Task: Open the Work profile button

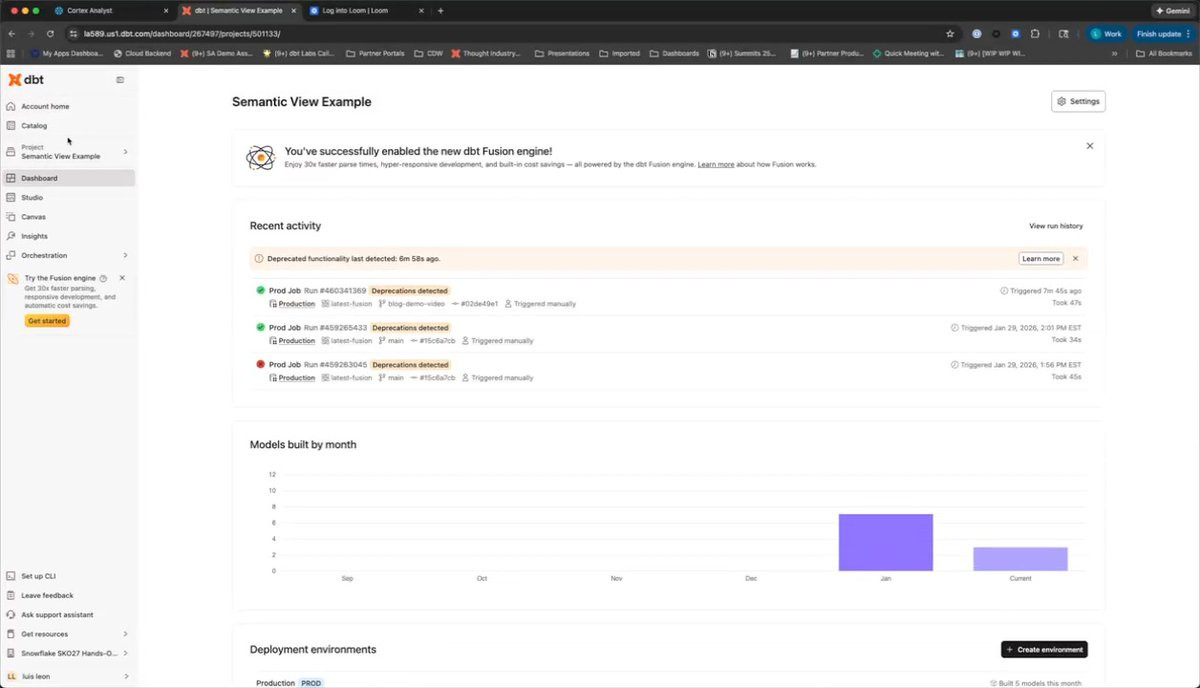Action: point(1107,33)
